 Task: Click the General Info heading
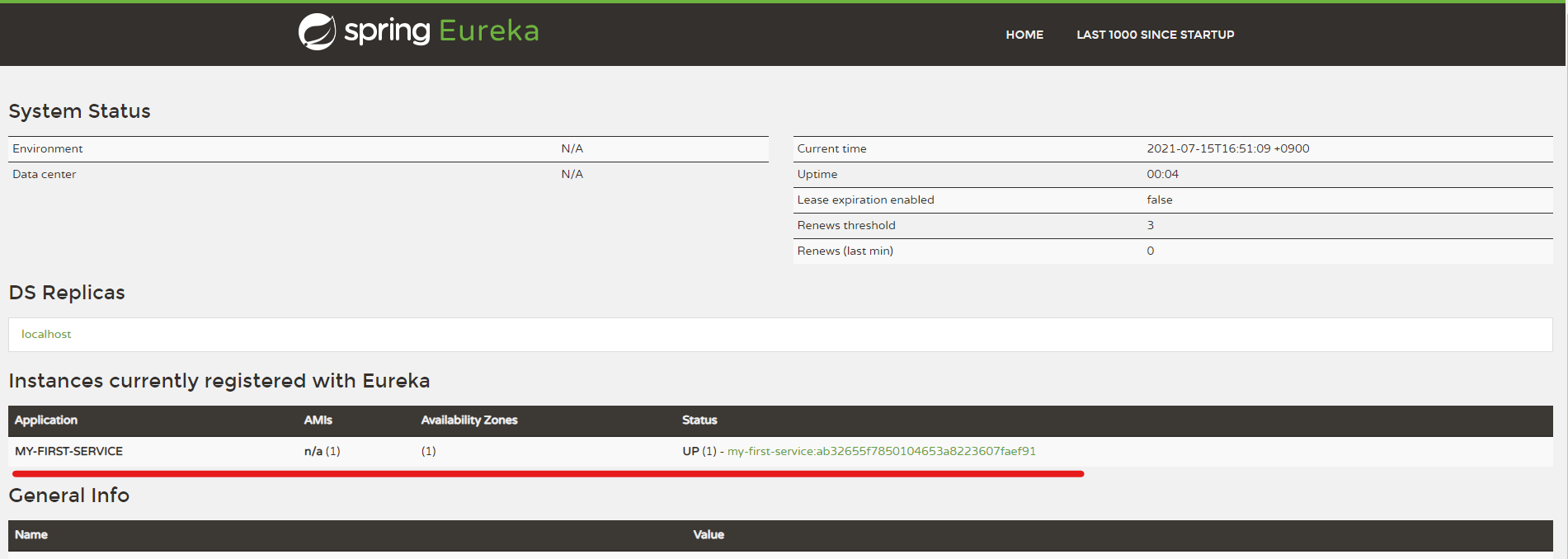69,496
